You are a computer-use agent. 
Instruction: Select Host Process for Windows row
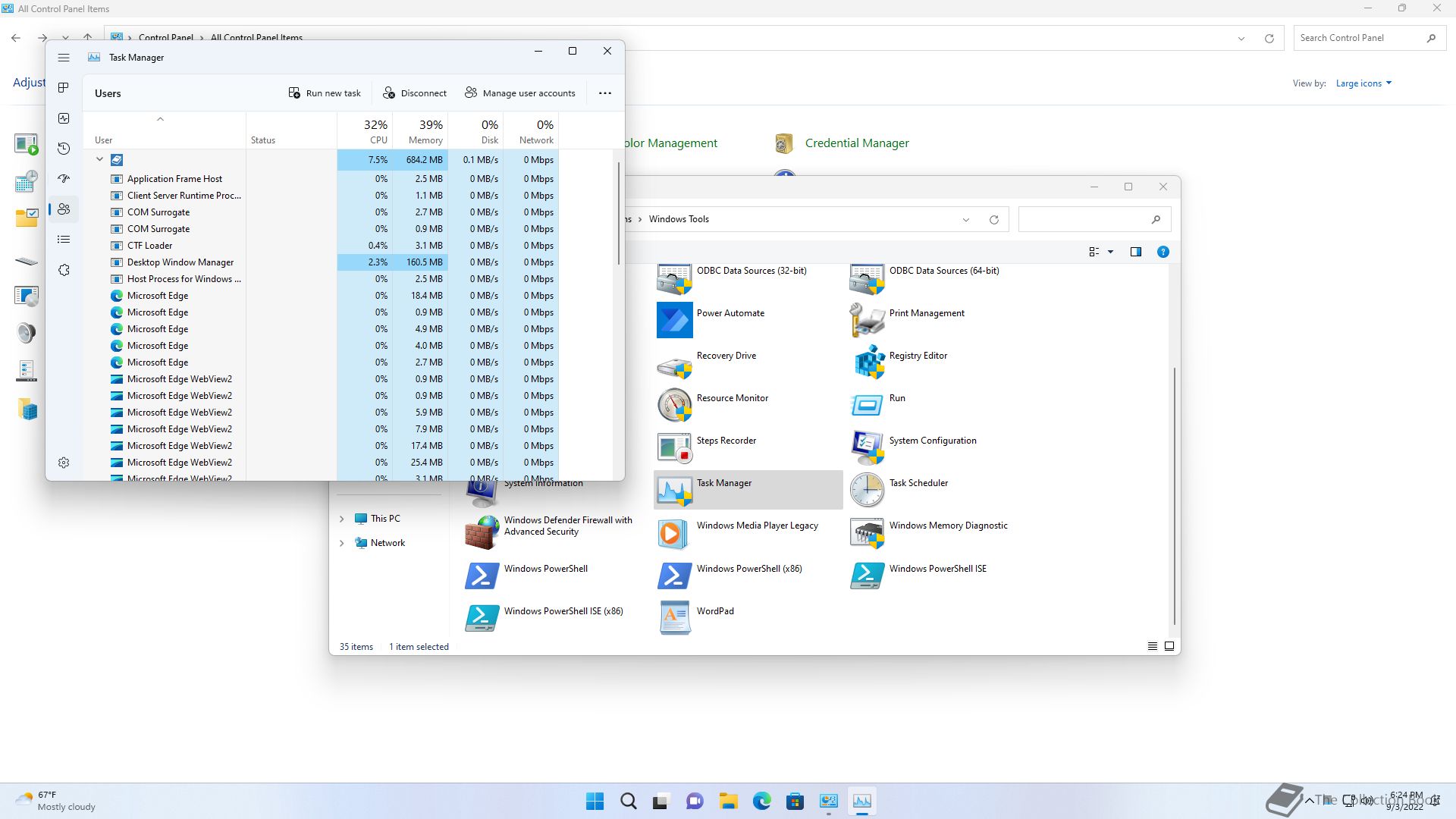point(321,279)
